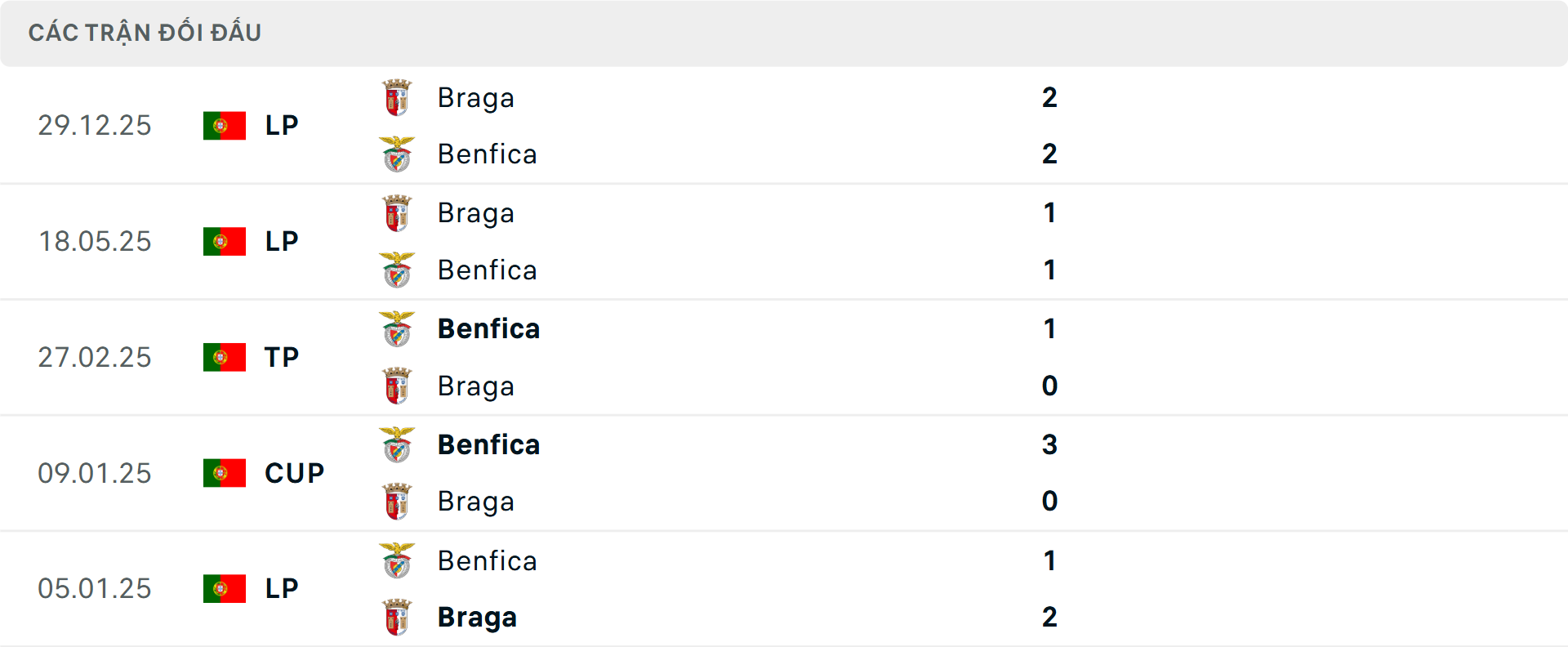This screenshot has width=1568, height=647.
Task: Select the date 29.12.25
Action: pyautogui.click(x=95, y=125)
